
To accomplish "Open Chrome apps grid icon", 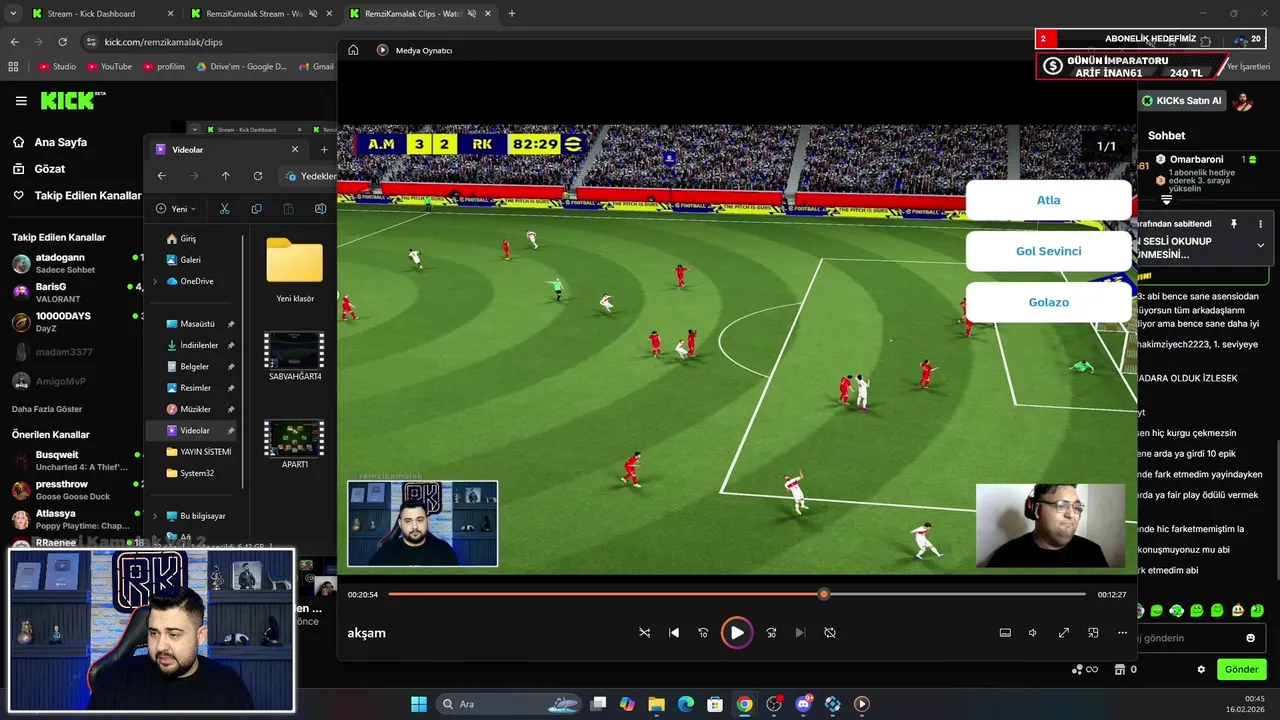I will [x=13, y=67].
